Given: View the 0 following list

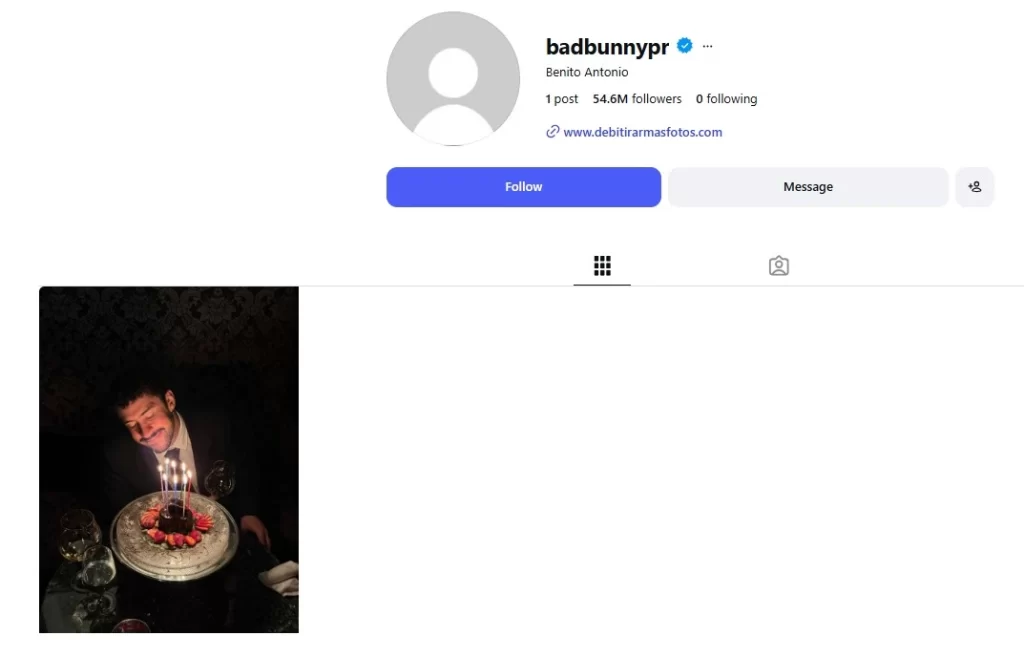Looking at the screenshot, I should click(726, 99).
